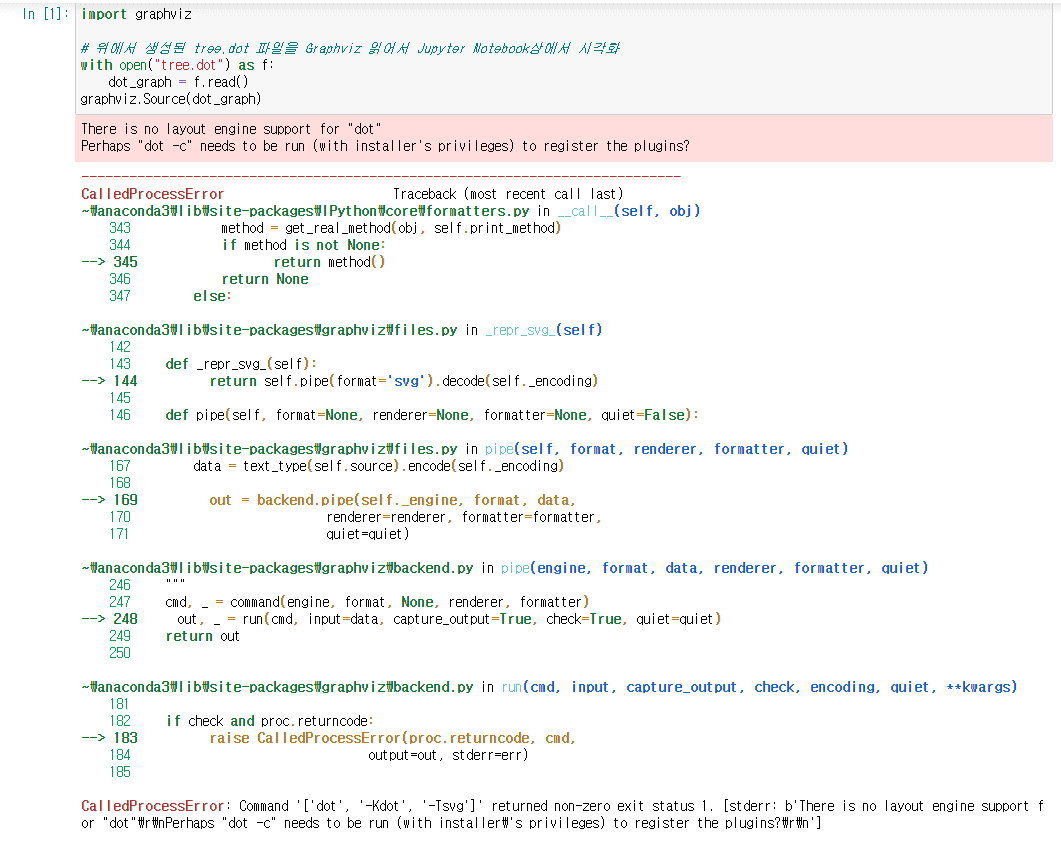Click line 343 'method = get_real_method' text
Screen dimensions: 1061x842
(x=391, y=228)
